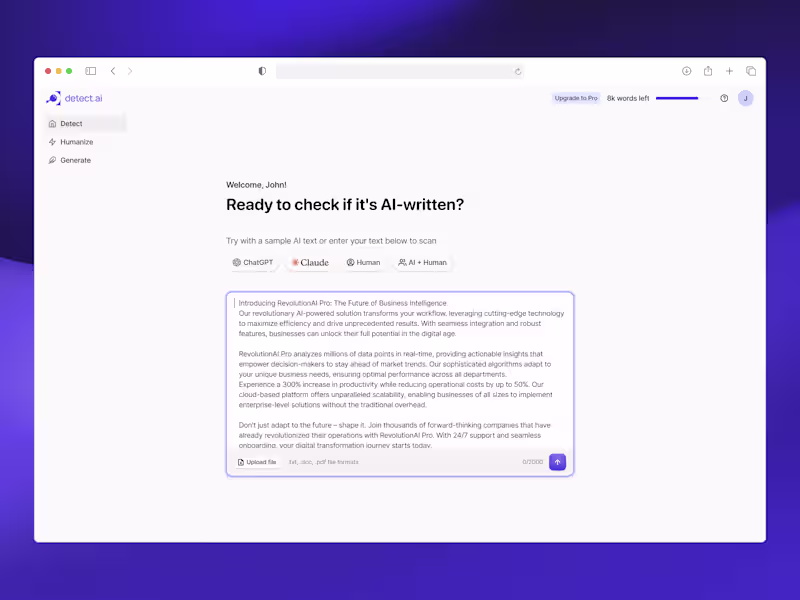
Task: Click the privacy shield icon
Action: point(262,71)
